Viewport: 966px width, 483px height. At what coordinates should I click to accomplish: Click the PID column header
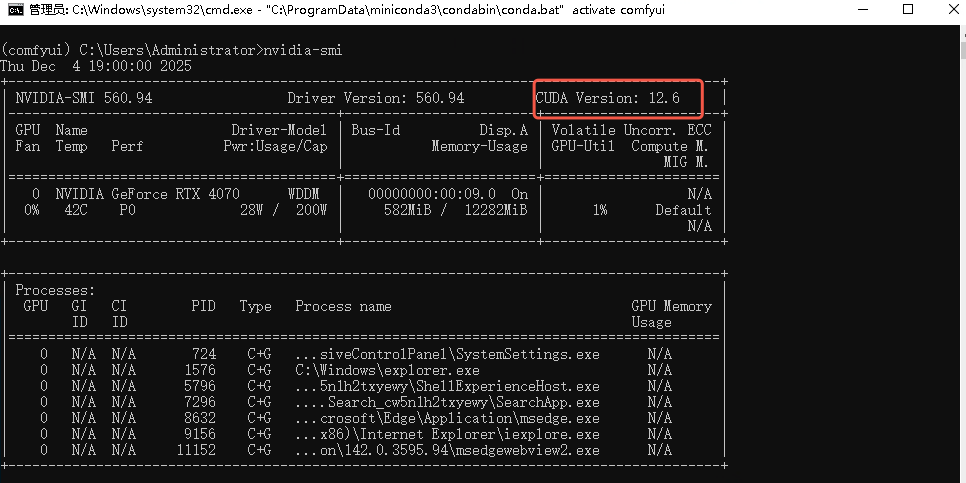click(203, 306)
